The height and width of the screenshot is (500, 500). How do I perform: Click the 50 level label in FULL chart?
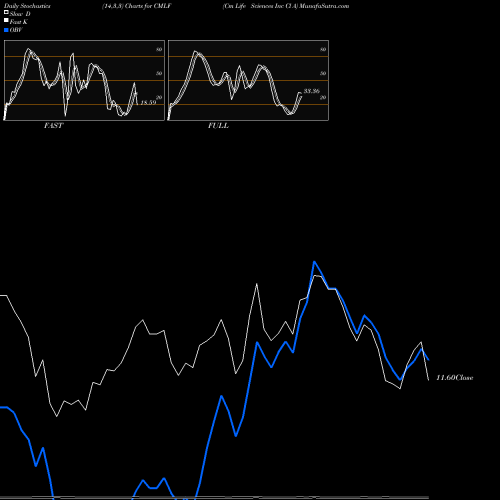[x=323, y=73]
